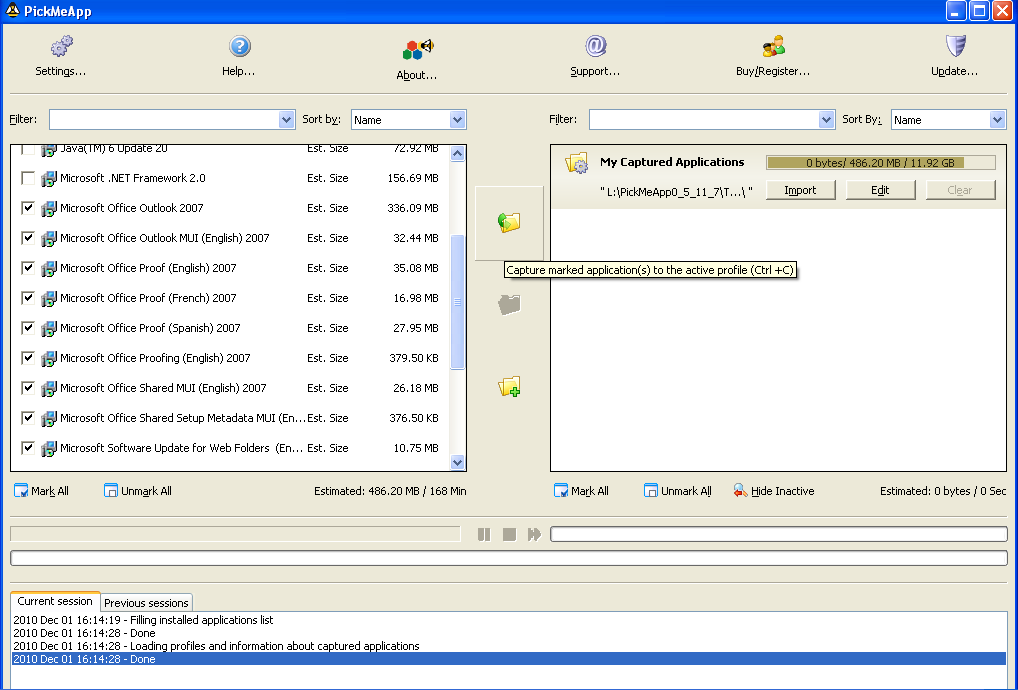Click installed applications list scrollbar thumb
Viewport: 1018px width, 690px height.
pyautogui.click(x=457, y=302)
